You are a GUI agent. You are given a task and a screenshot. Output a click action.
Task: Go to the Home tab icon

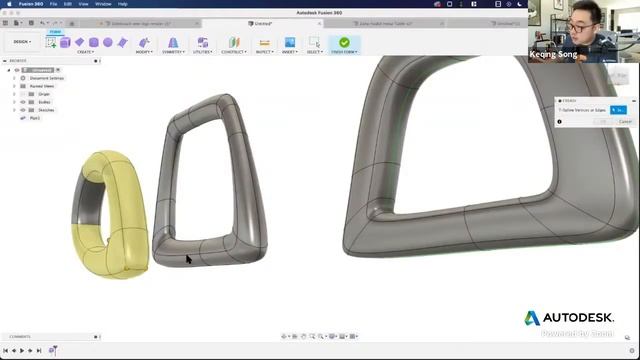pyautogui.click(x=72, y=24)
